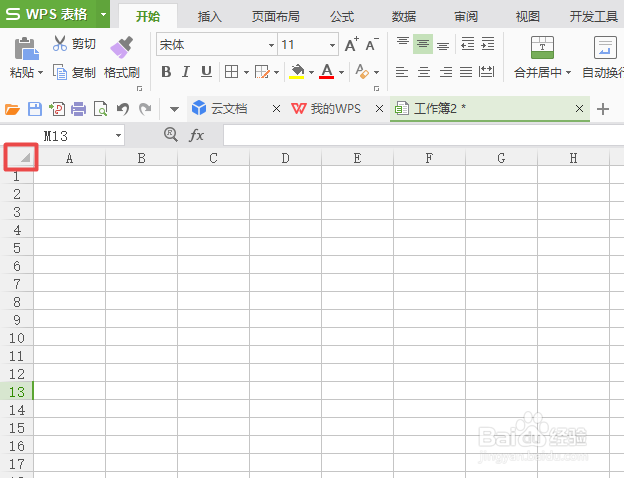This screenshot has height=478, width=624.
Task: Expand fill color dropdown arrow
Action: coord(311,73)
